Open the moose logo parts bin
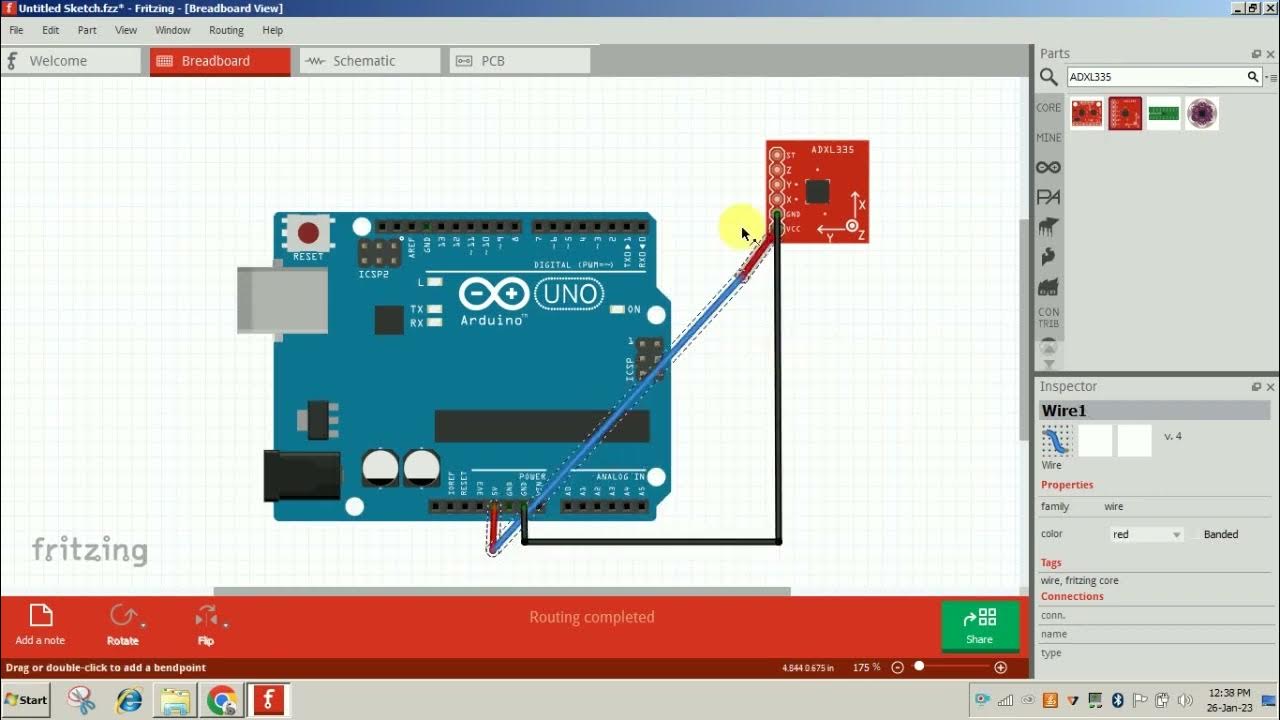 (x=1048, y=227)
